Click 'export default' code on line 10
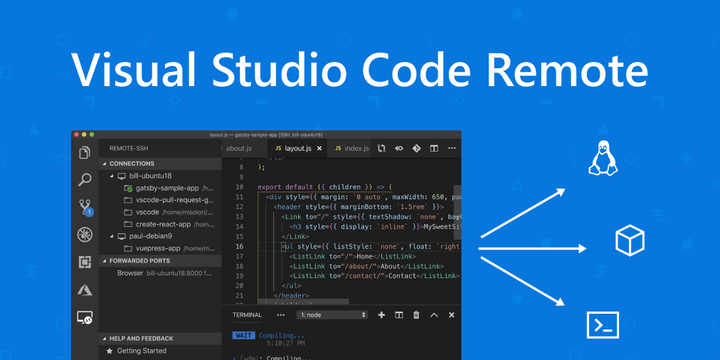This screenshot has height=360, width=720. [x=286, y=187]
